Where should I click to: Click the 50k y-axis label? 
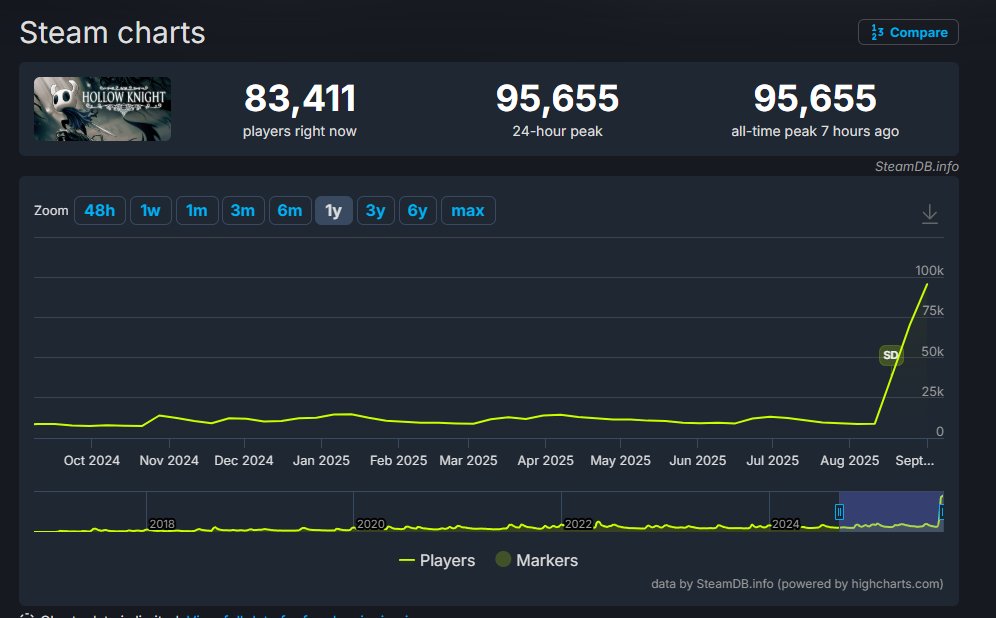coord(932,351)
